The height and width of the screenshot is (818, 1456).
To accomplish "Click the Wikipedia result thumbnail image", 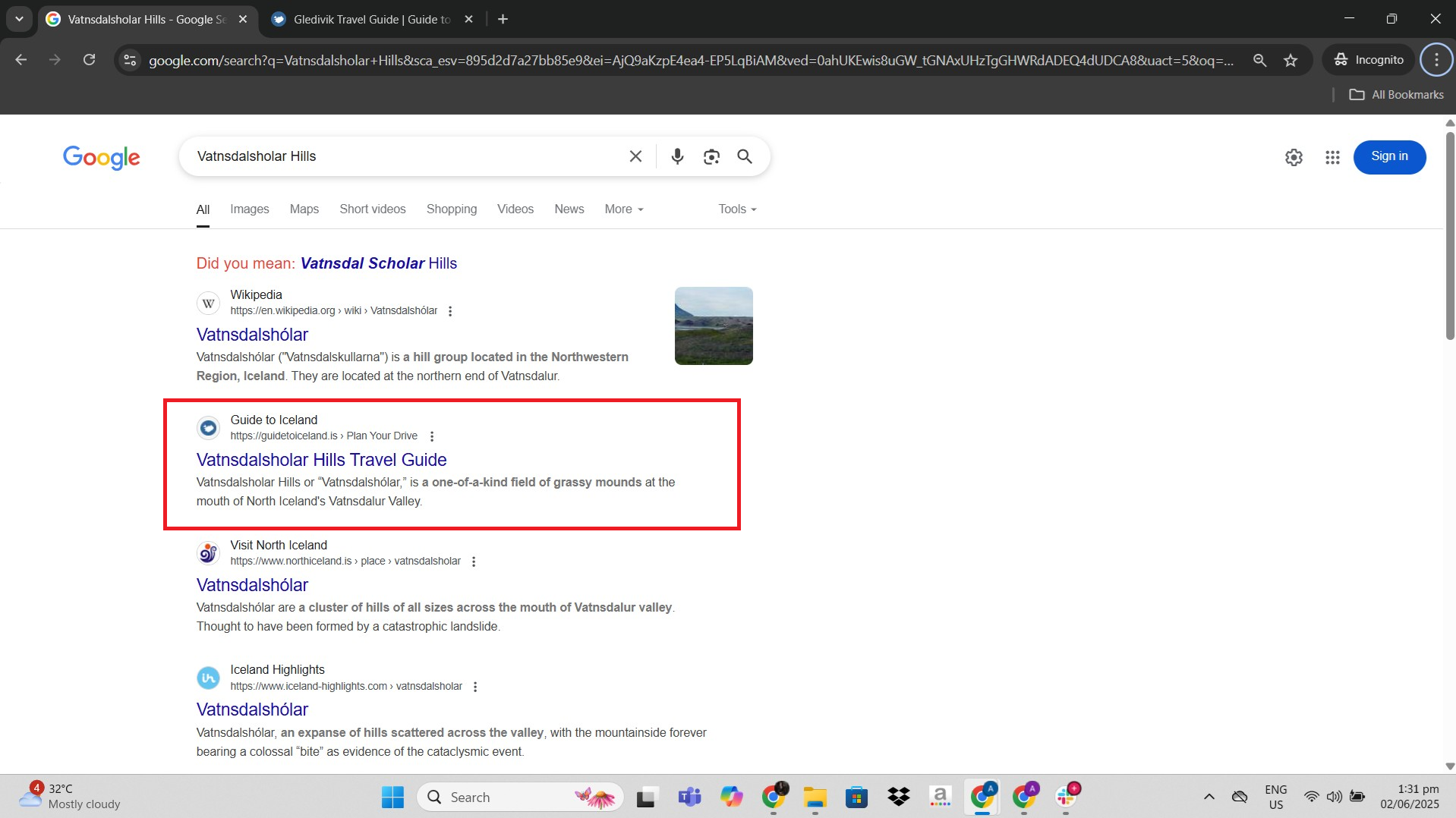I will point(714,326).
